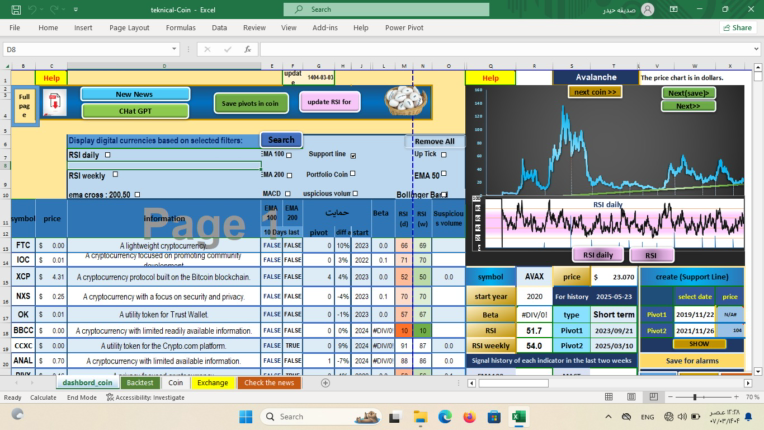The image size is (764, 430).
Task: Click the horizontal scrollbar thumb
Action: tap(514, 383)
